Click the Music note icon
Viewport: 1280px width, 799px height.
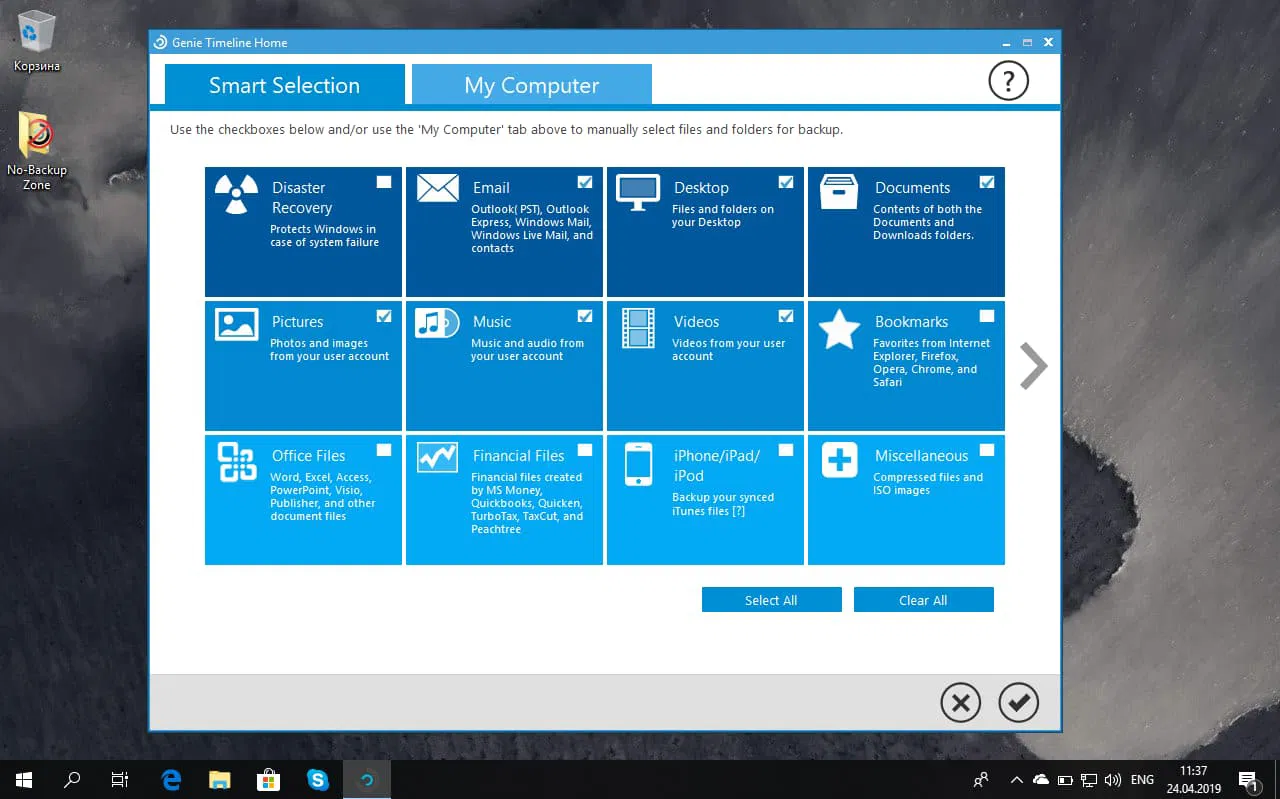point(437,323)
